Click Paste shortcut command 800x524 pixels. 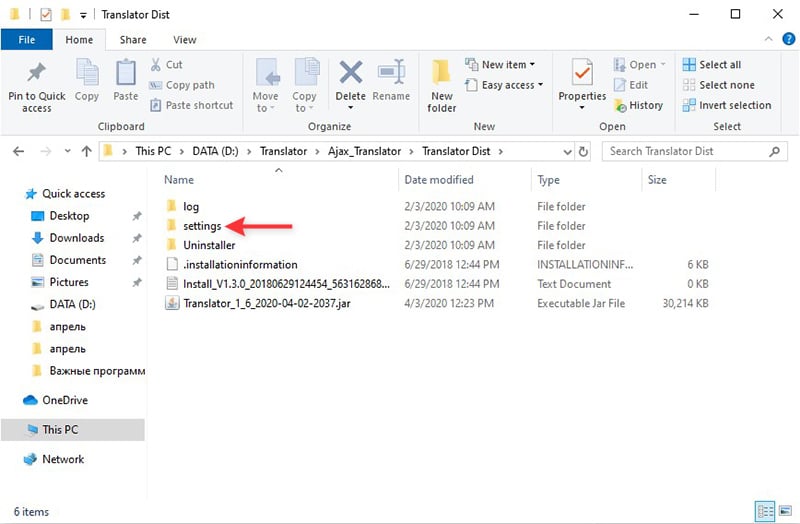tap(192, 105)
